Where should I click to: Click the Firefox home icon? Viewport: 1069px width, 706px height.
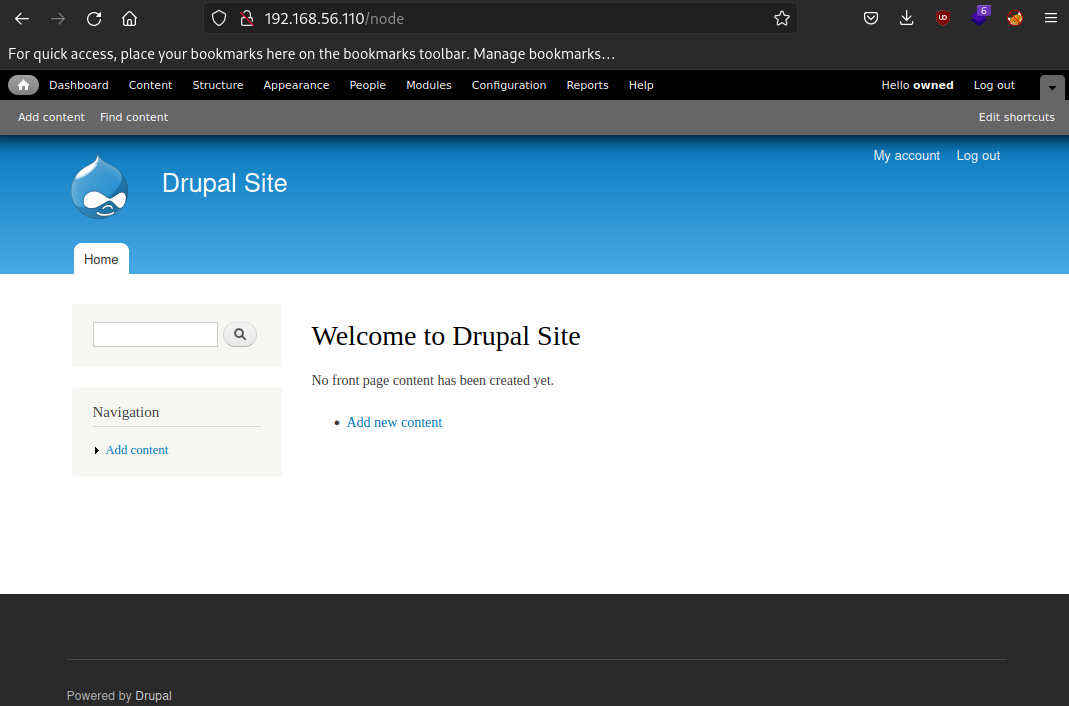[x=130, y=18]
